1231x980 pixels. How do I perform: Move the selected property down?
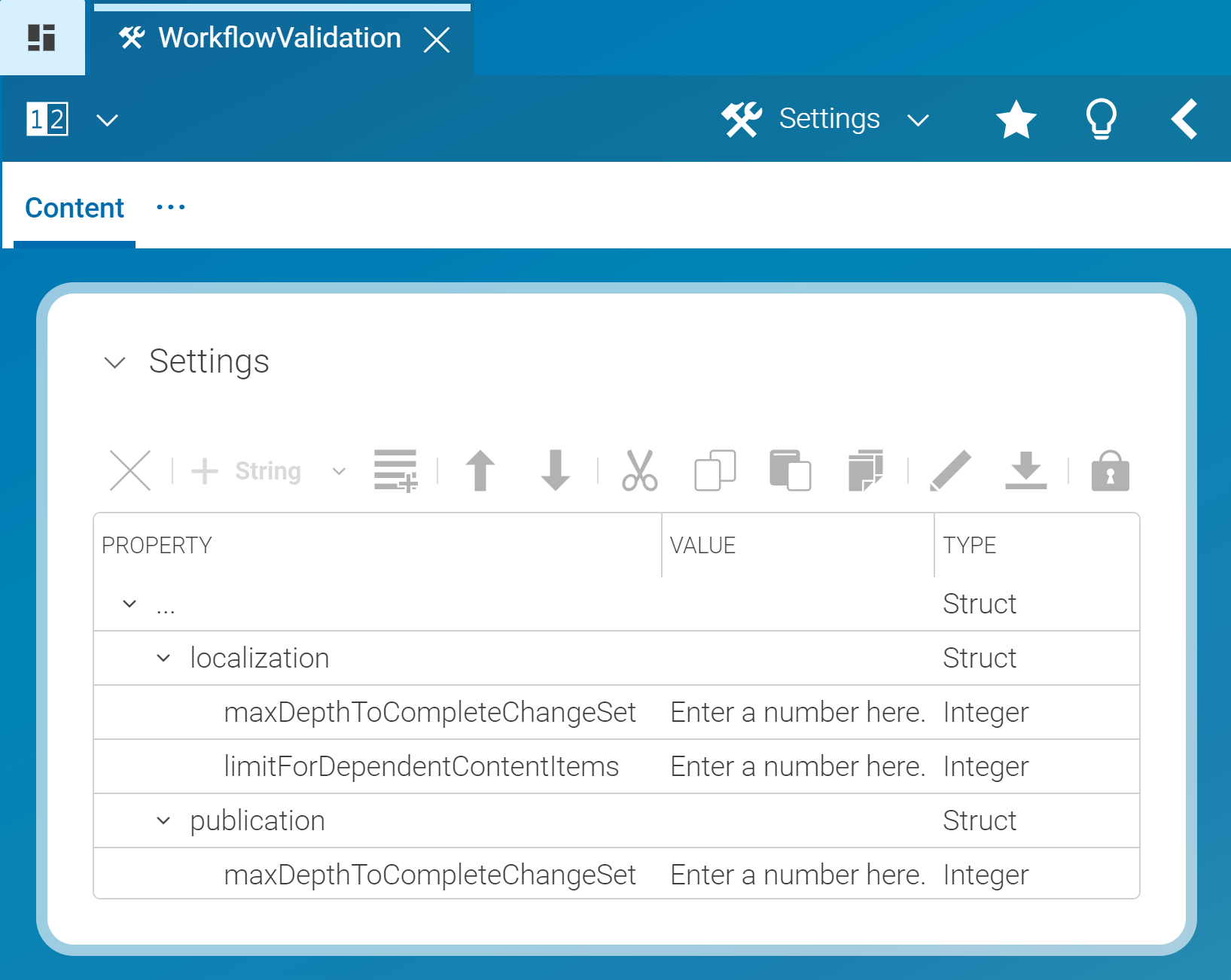[x=555, y=470]
